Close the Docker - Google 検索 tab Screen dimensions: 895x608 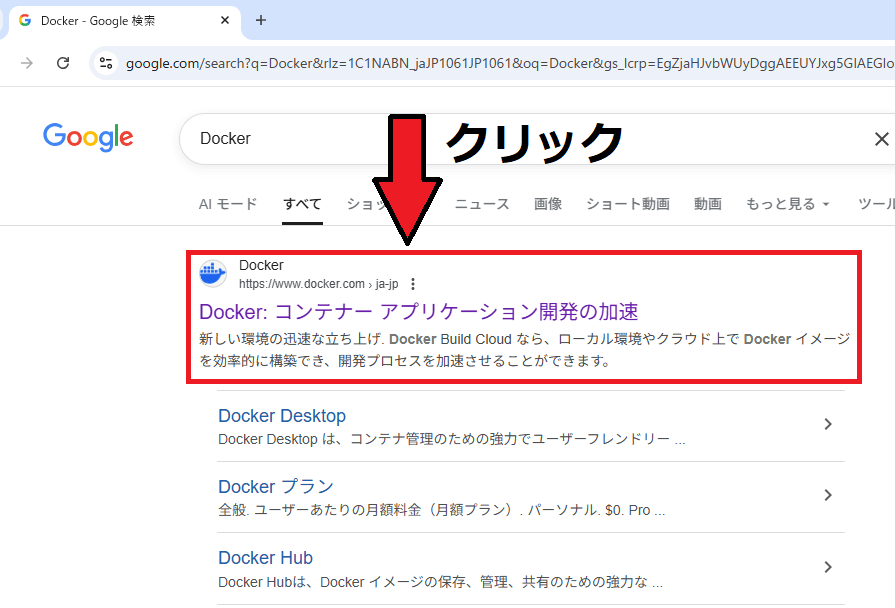226,20
